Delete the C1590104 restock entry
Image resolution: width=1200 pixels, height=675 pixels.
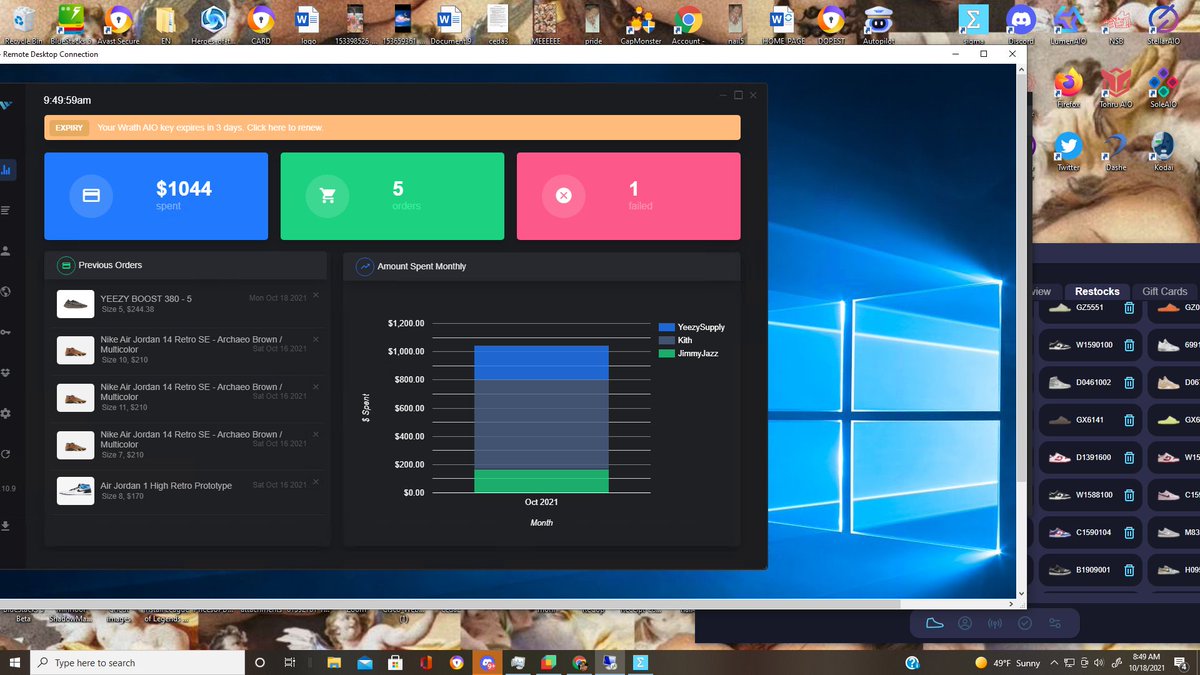pyautogui.click(x=1129, y=533)
